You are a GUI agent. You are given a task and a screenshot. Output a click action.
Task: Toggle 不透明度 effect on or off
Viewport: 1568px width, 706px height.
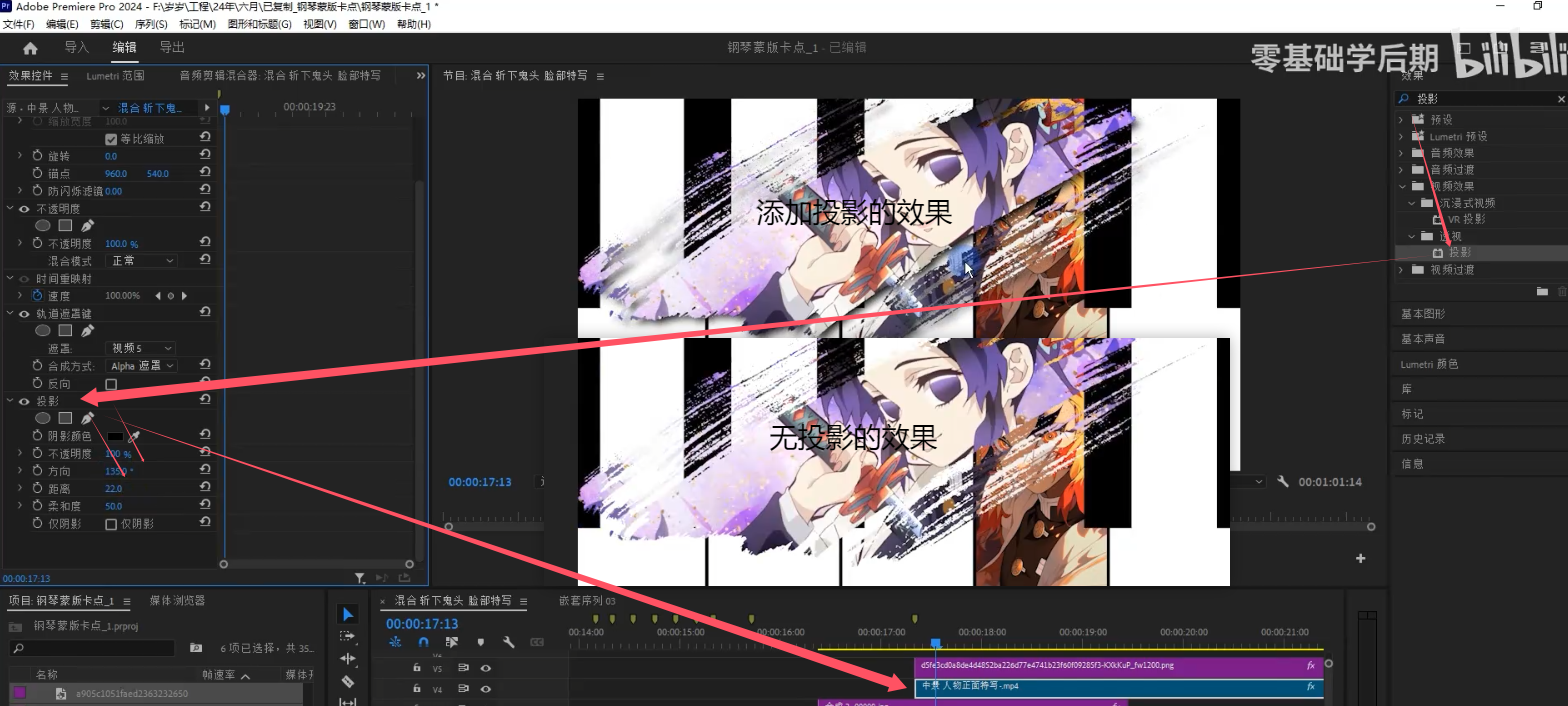tap(24, 209)
